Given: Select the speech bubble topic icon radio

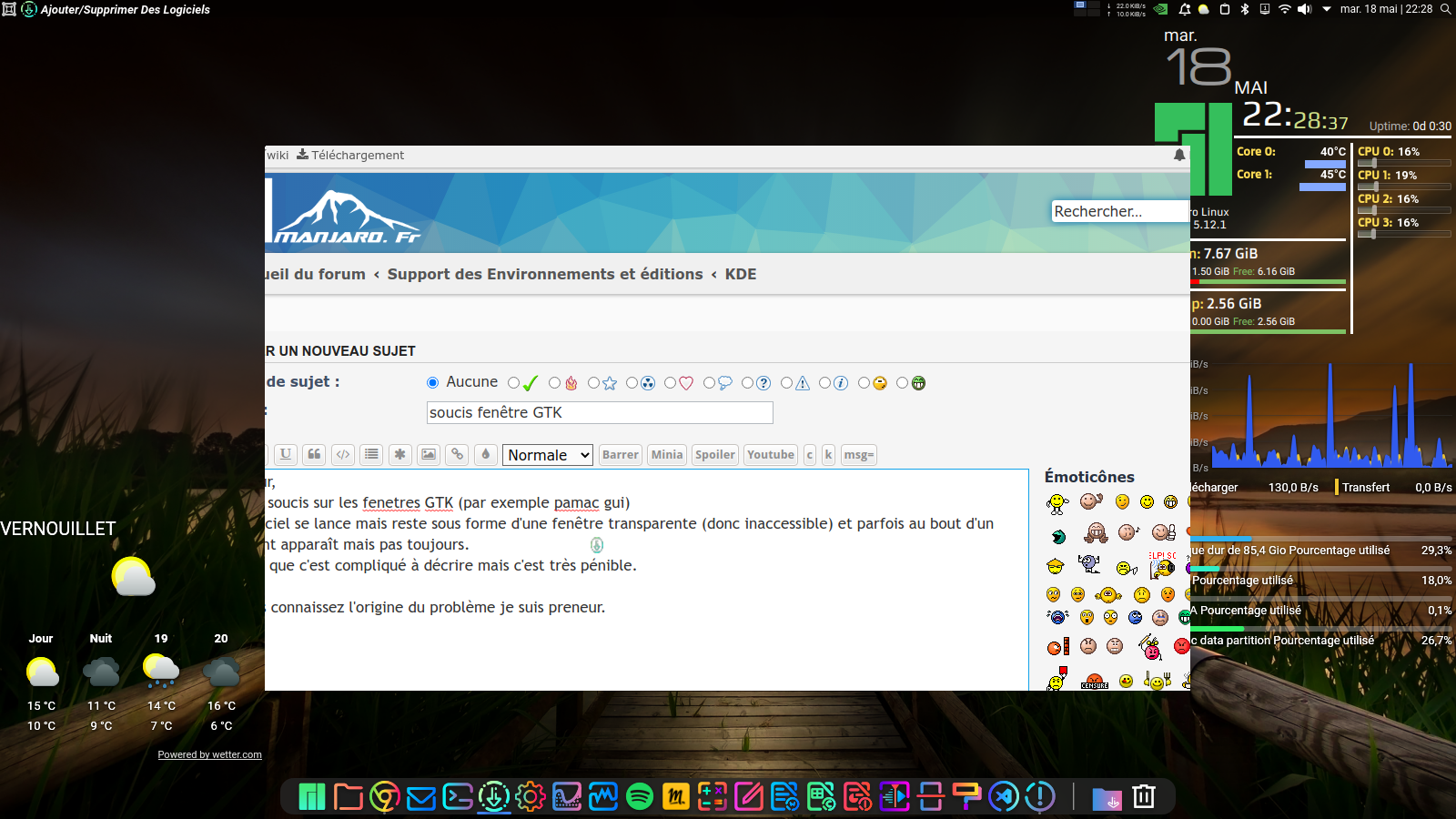Looking at the screenshot, I should pos(709,383).
